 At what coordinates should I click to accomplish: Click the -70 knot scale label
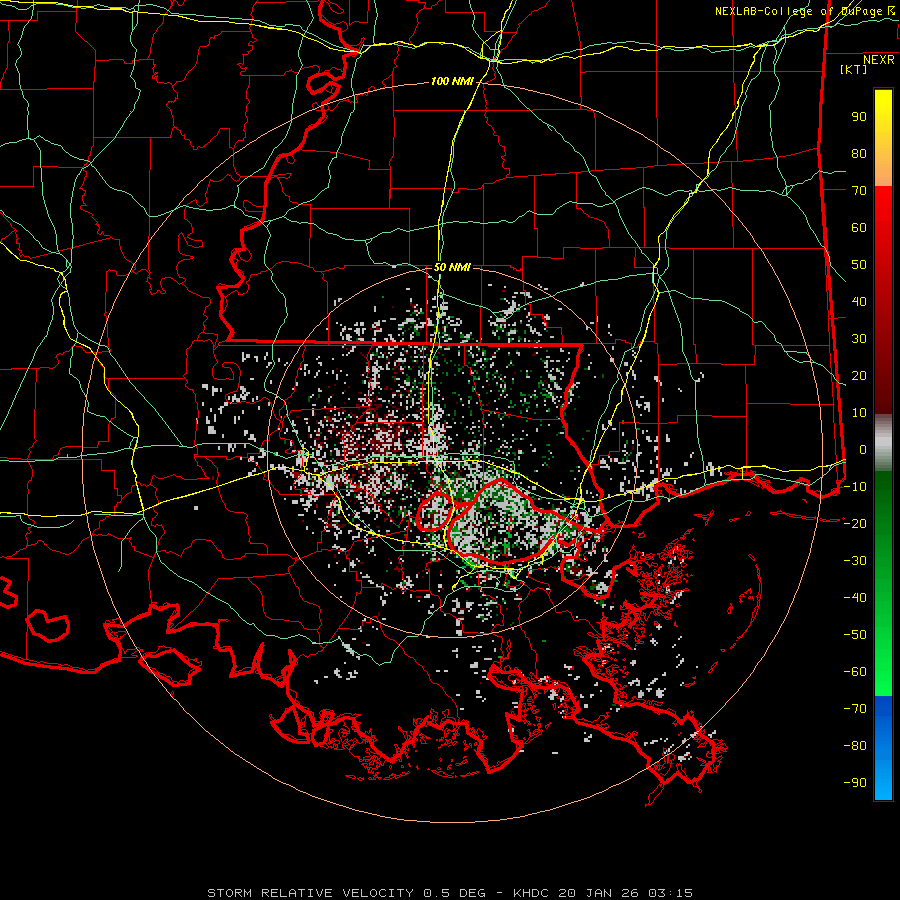[855, 708]
